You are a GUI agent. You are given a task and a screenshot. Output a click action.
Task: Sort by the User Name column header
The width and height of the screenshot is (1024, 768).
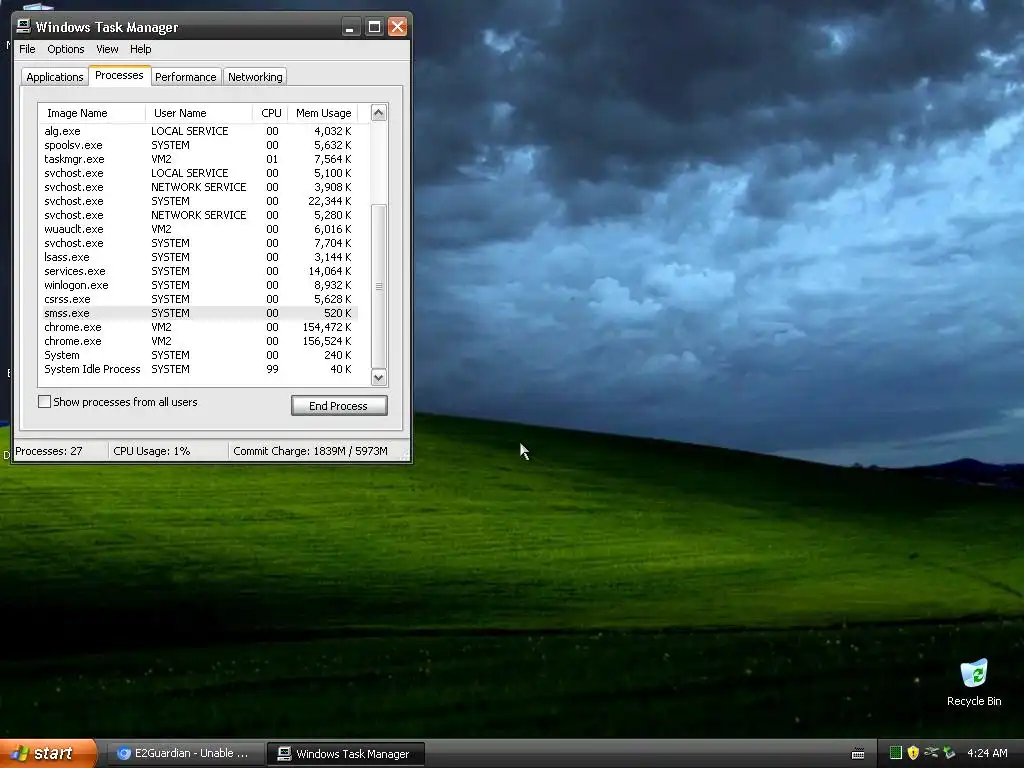point(199,113)
